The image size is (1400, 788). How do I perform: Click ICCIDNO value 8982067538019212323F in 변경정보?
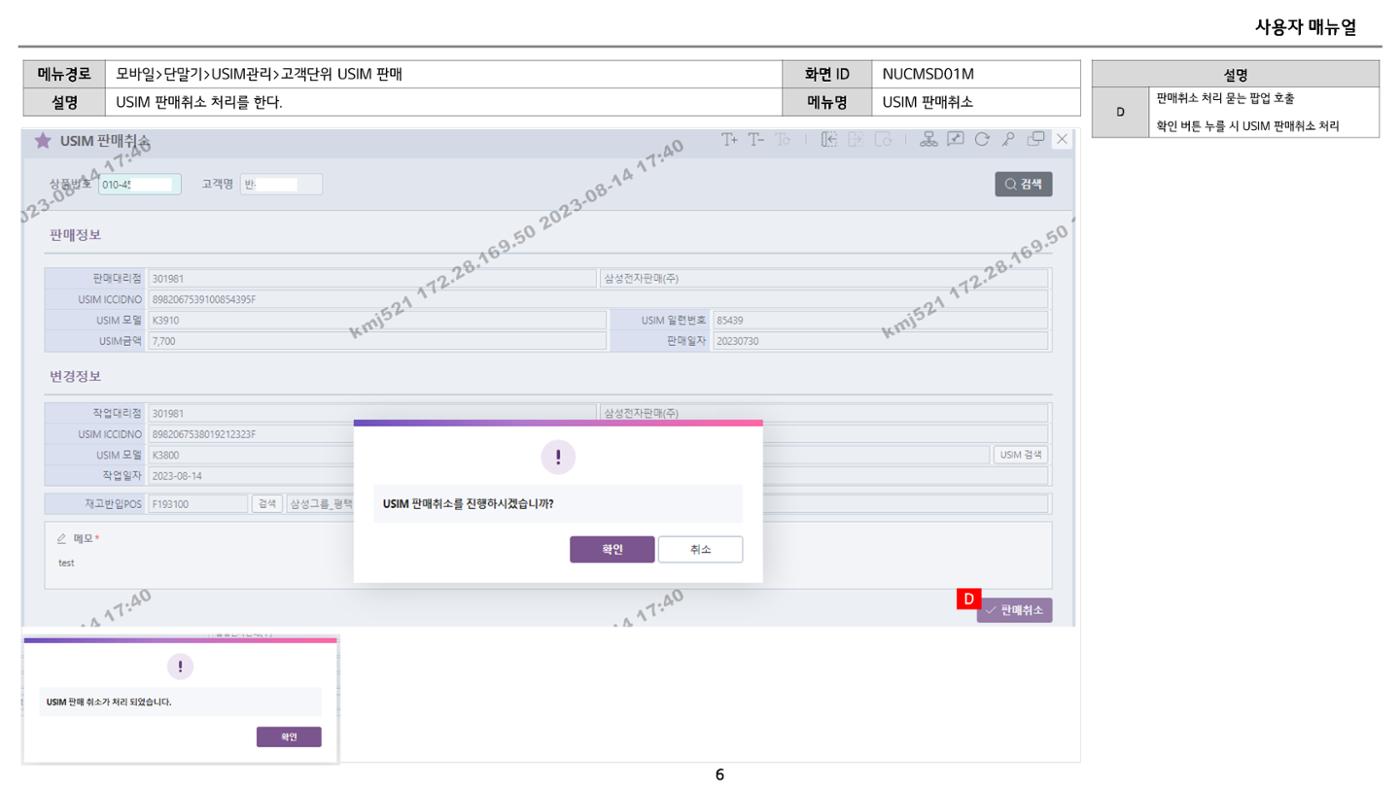[x=204, y=434]
